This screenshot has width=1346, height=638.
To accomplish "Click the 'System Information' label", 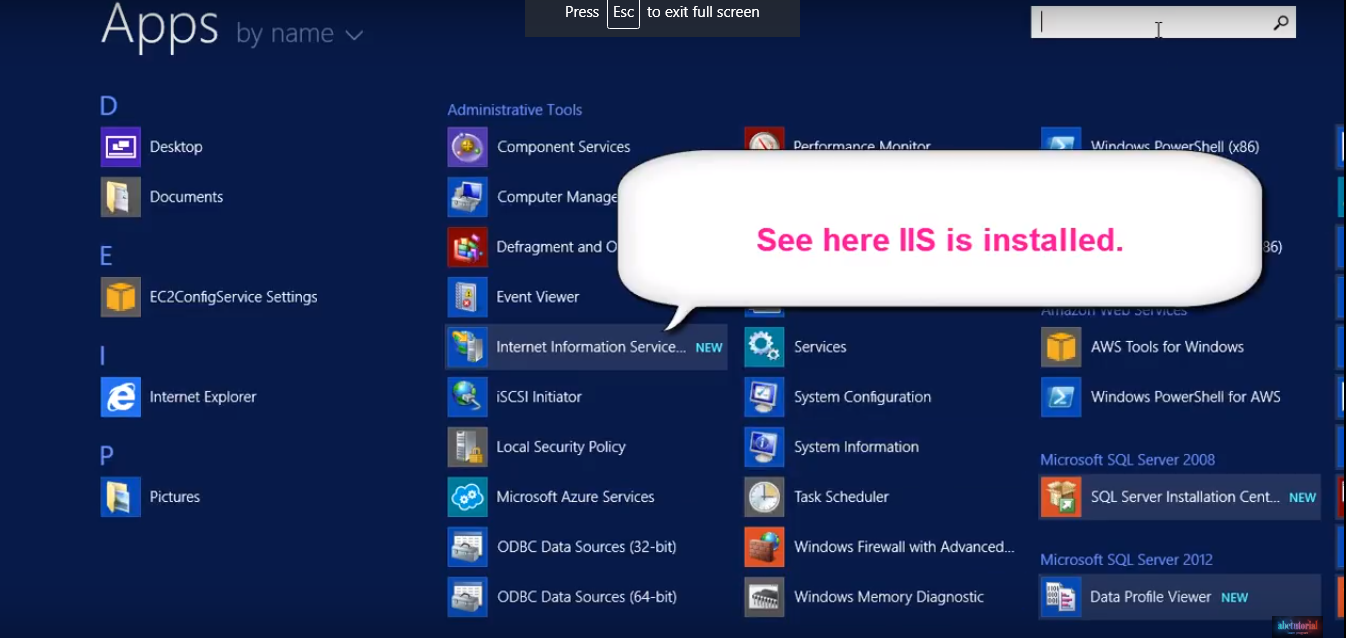I will click(x=856, y=447).
